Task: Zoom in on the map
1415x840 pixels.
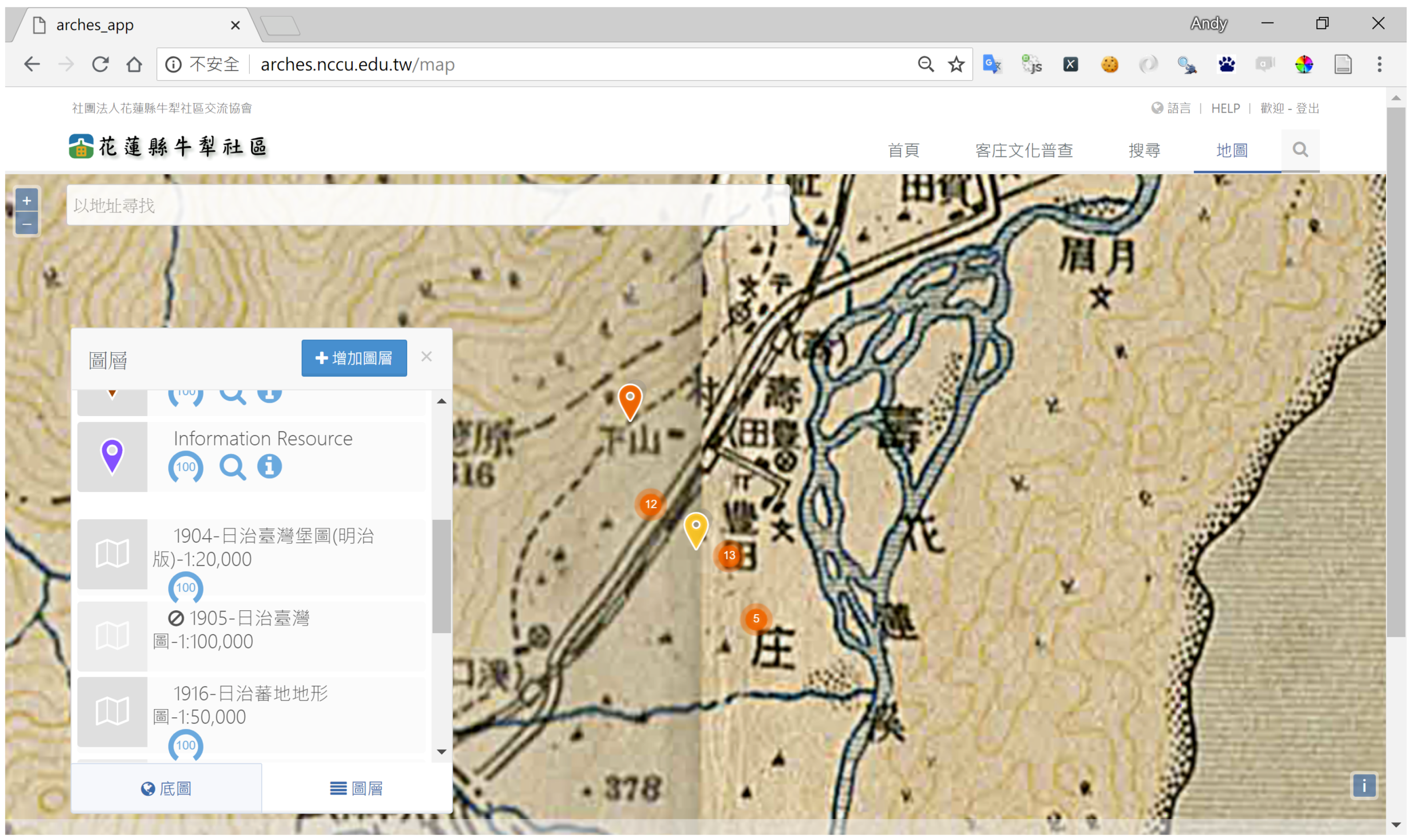Action: pos(27,200)
